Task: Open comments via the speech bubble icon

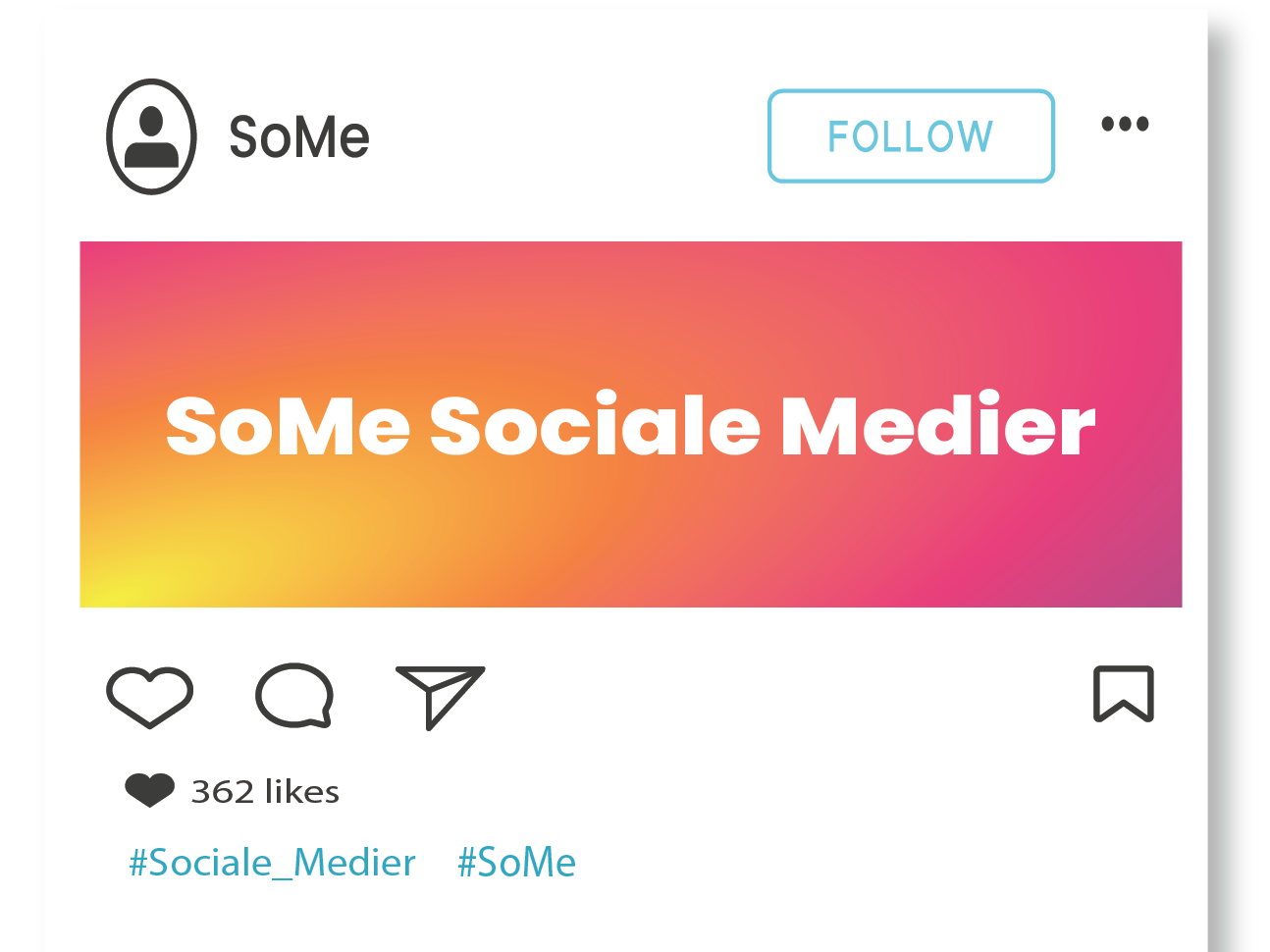Action: tap(293, 696)
